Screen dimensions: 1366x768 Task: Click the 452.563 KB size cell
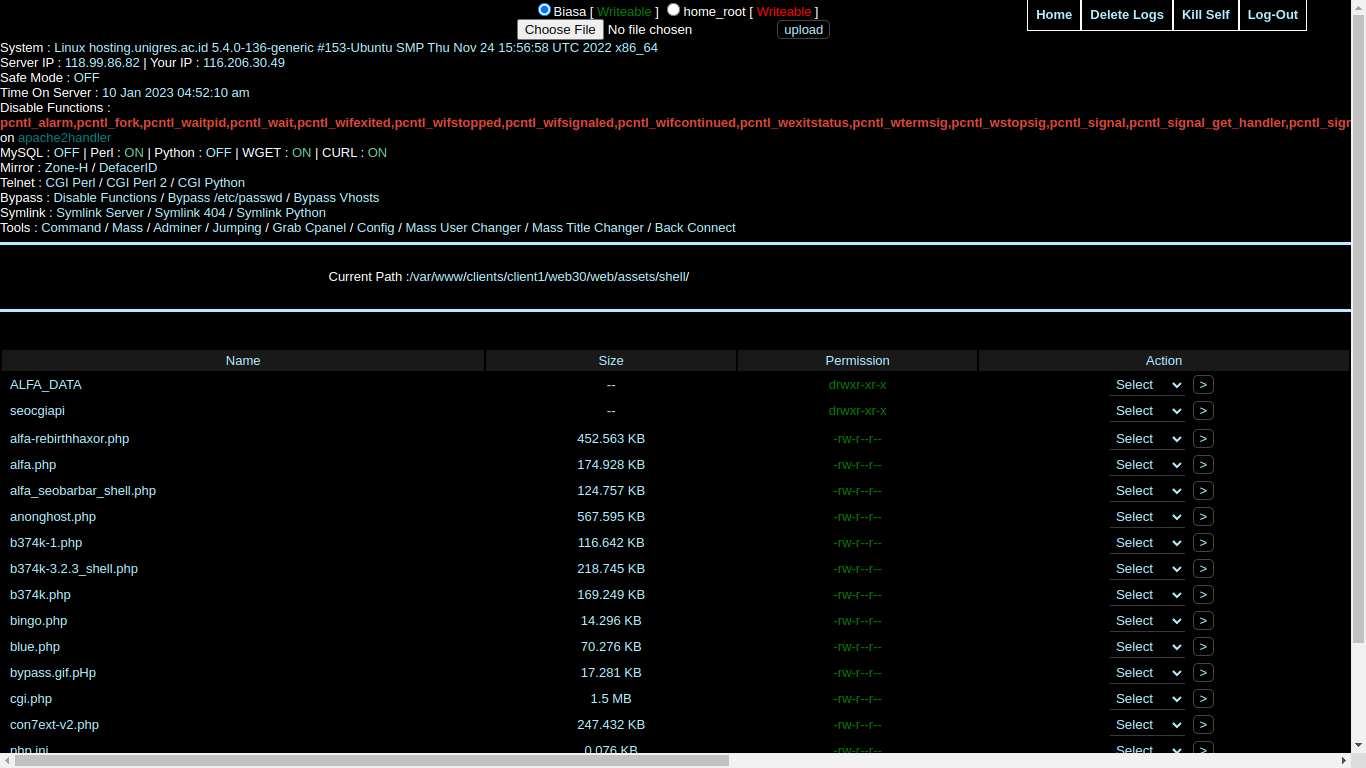click(611, 439)
